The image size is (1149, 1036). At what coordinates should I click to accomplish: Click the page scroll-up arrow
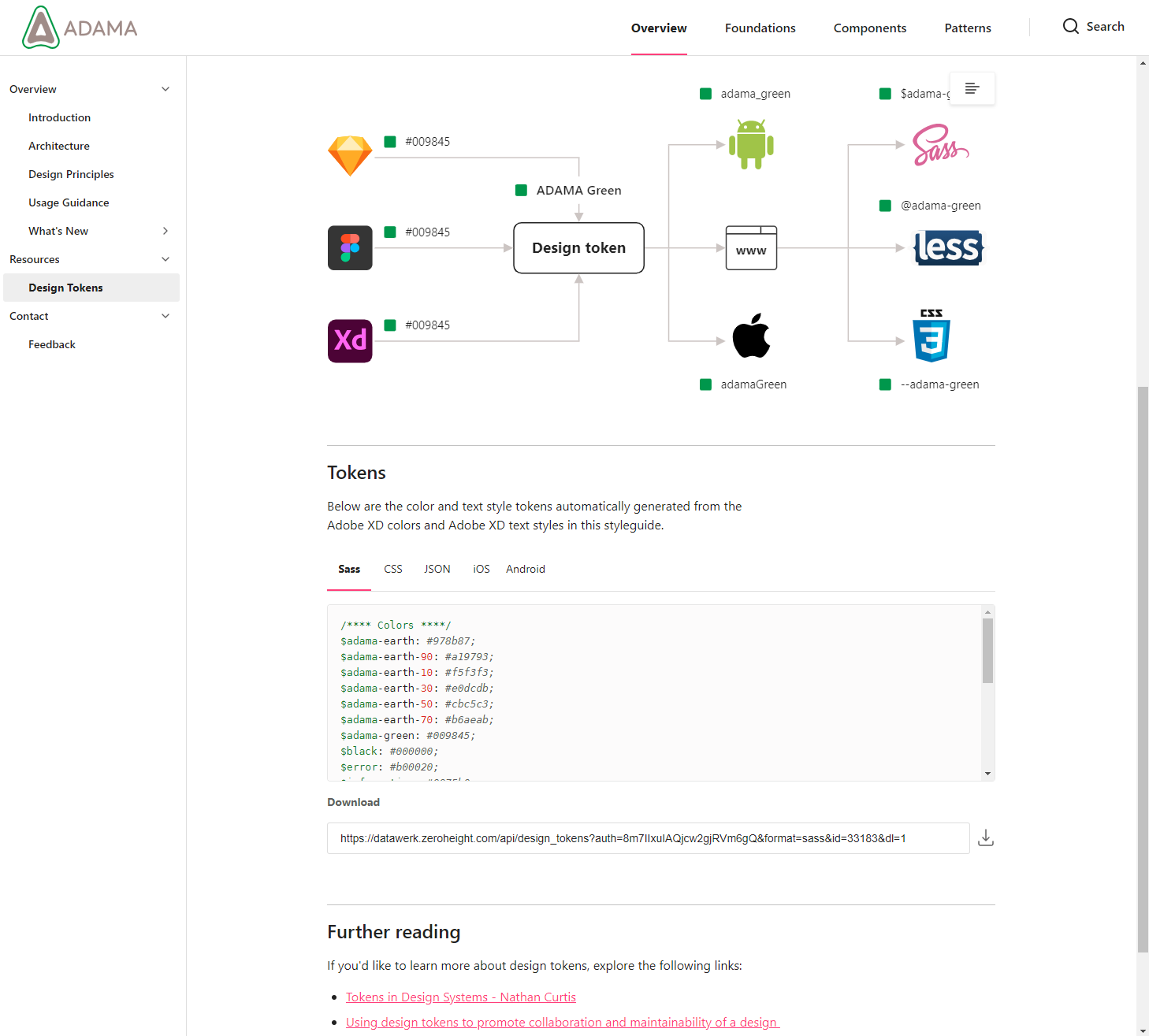[x=1143, y=63]
